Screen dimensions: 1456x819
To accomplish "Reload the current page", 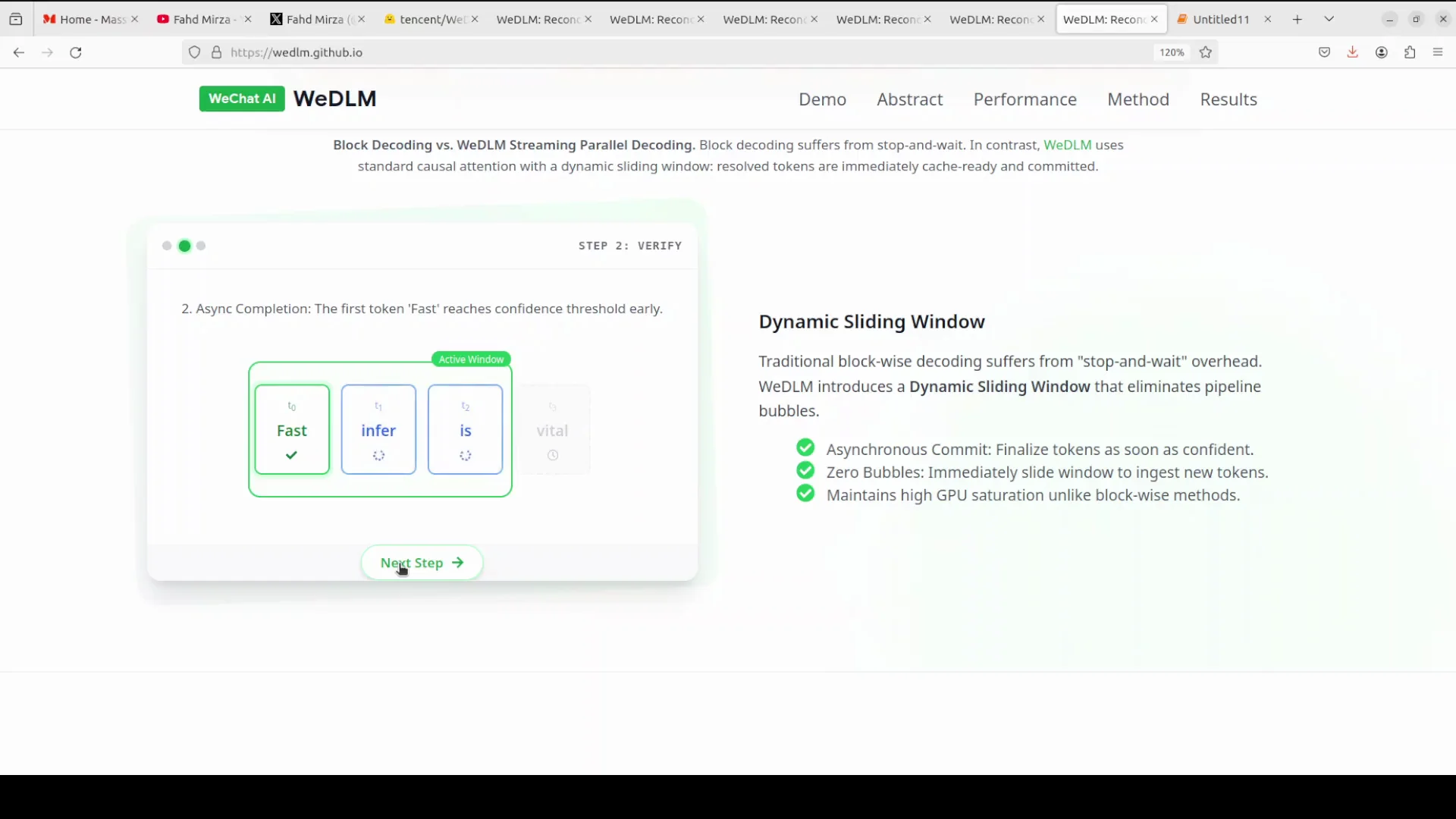I will tap(76, 52).
